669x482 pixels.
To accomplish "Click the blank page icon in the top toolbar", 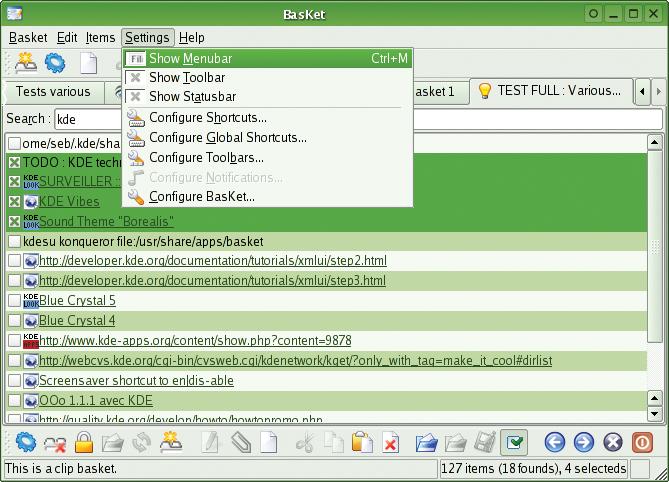I will 89,63.
